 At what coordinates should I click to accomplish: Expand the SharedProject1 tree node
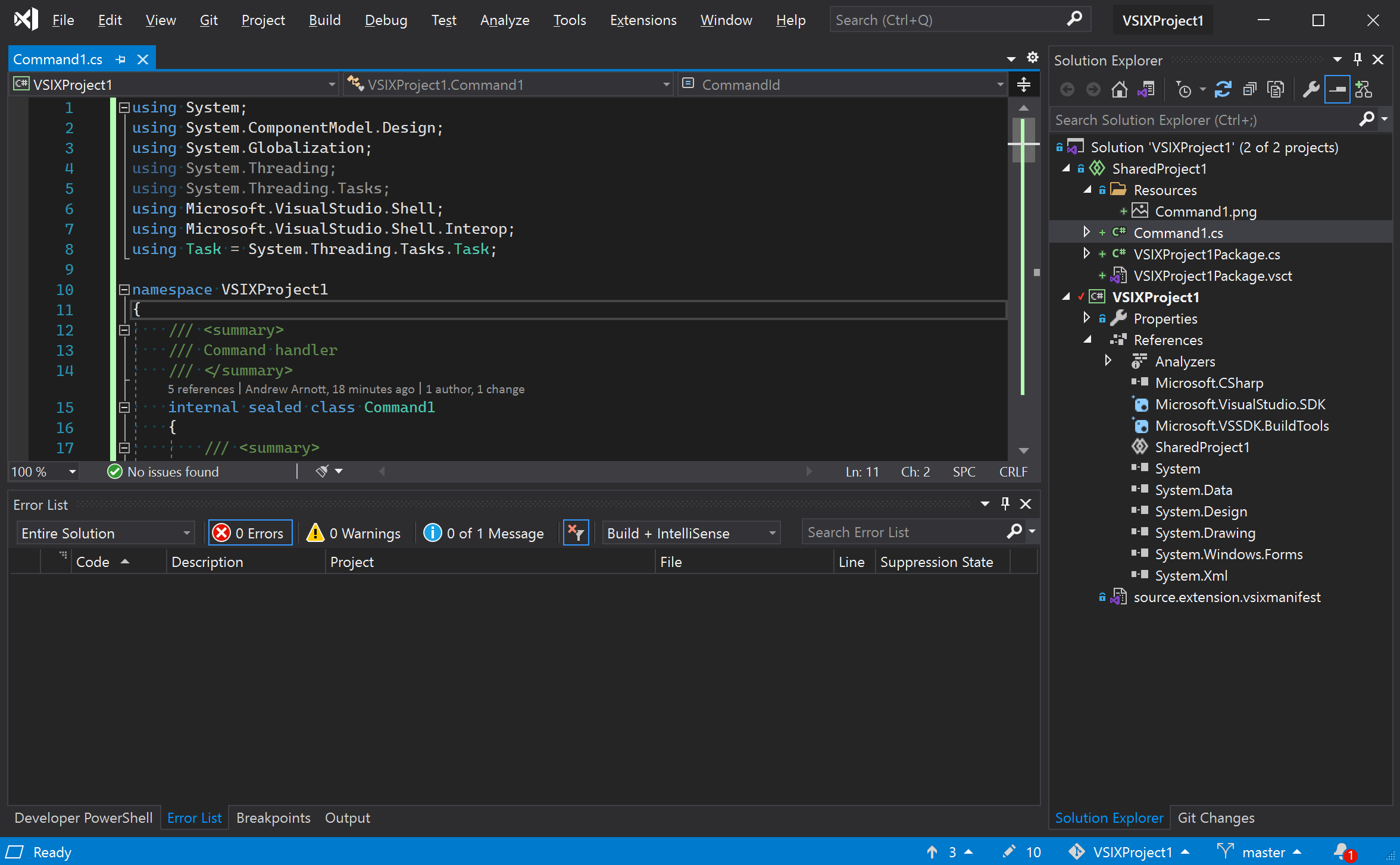pos(1068,168)
